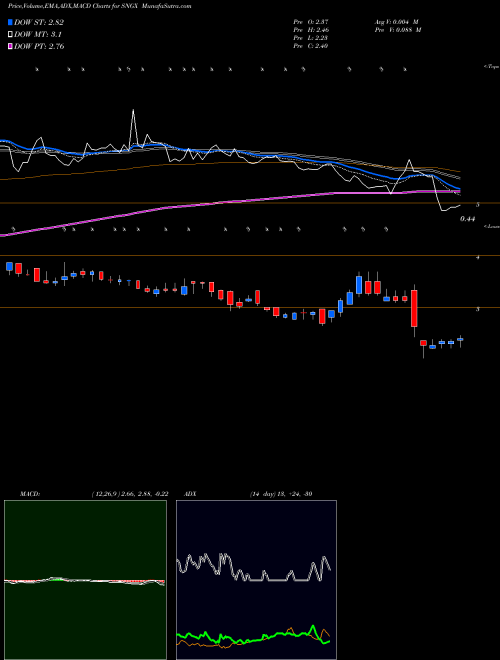Click the price axis label 5
Screen dimensions: 500x660
coord(478,205)
